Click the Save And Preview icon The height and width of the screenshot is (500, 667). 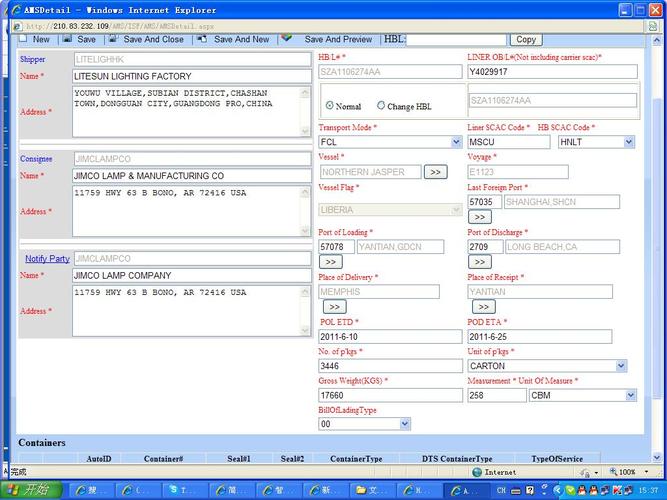coord(287,39)
